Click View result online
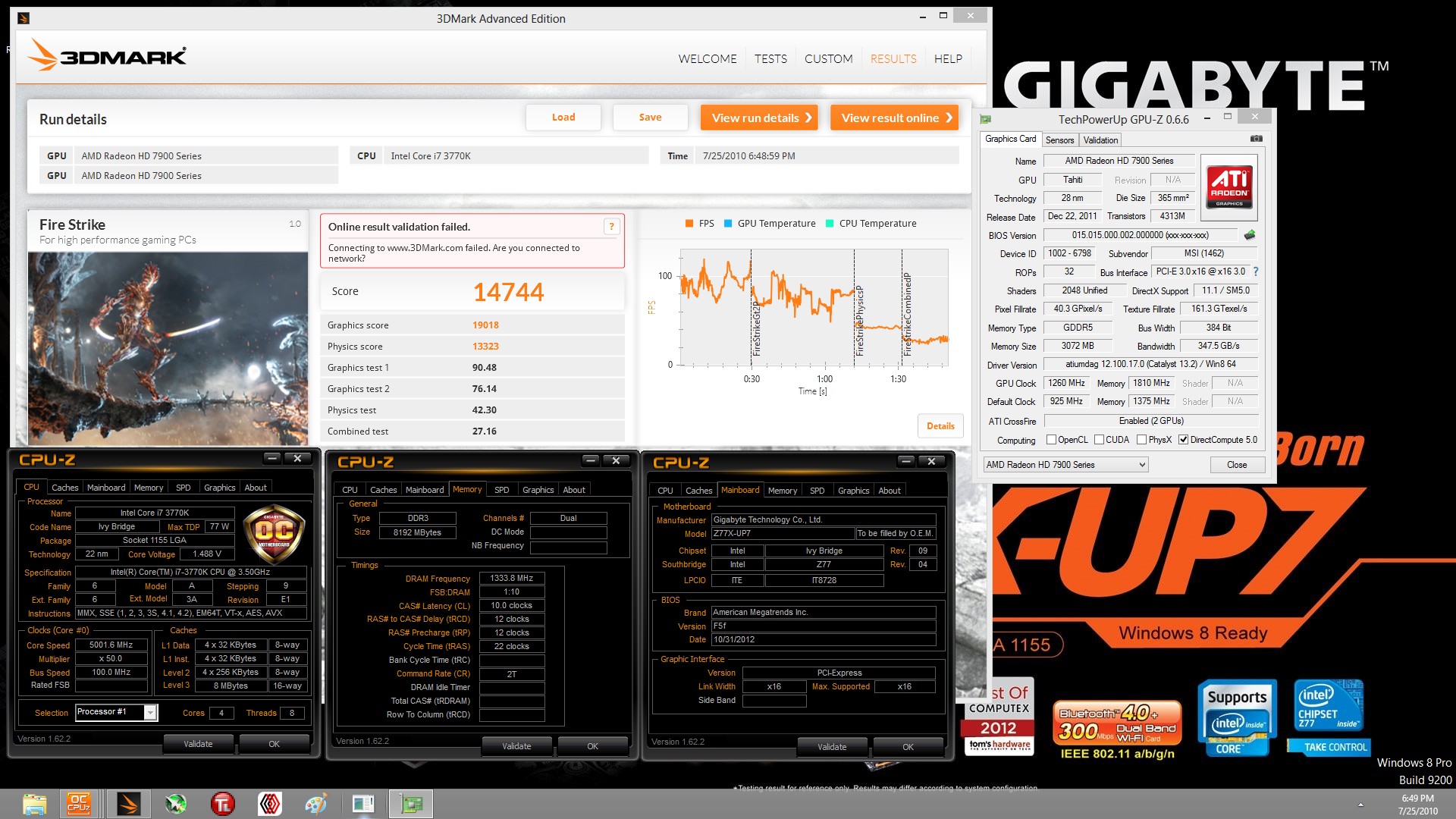Image resolution: width=1456 pixels, height=819 pixels. [895, 118]
